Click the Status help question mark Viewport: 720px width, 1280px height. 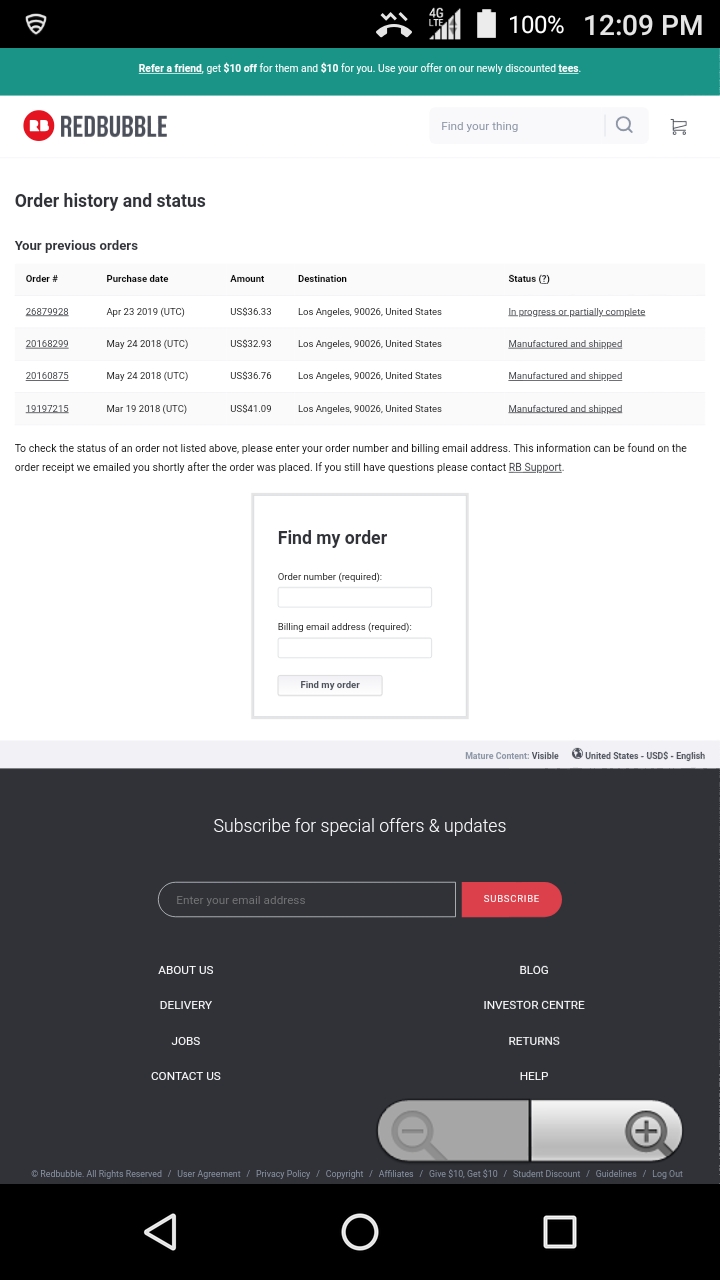click(544, 279)
